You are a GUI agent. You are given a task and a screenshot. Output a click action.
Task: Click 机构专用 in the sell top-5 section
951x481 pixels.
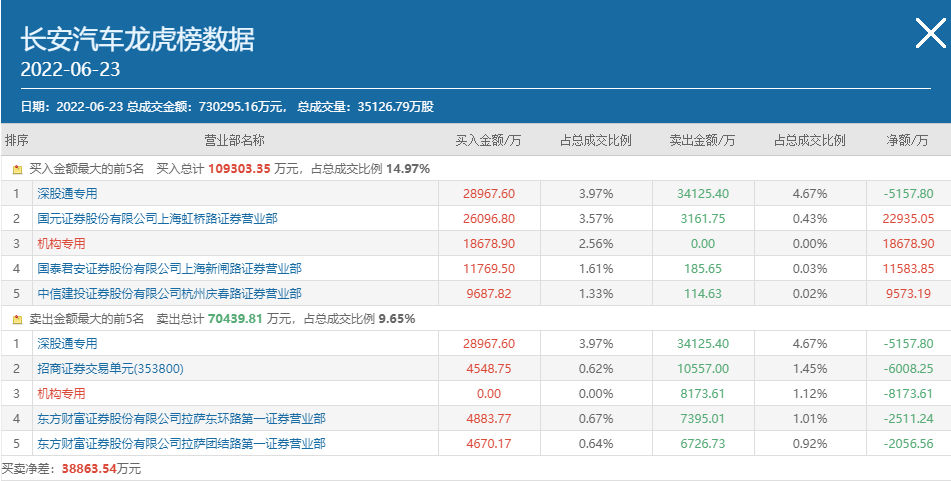point(61,394)
